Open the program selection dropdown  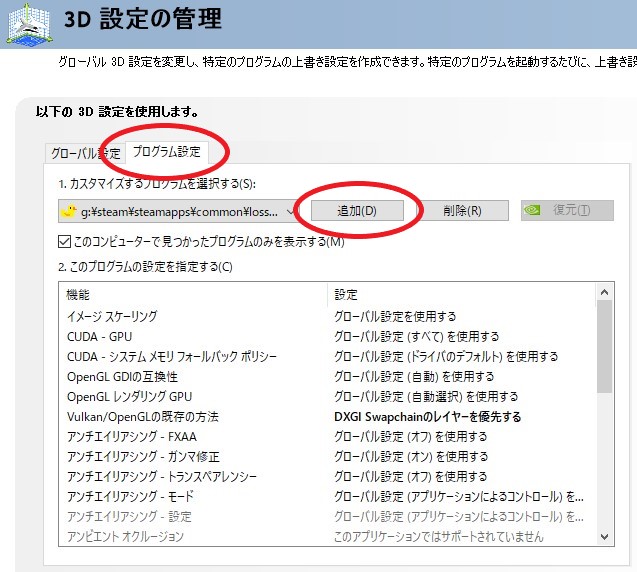[x=178, y=211]
